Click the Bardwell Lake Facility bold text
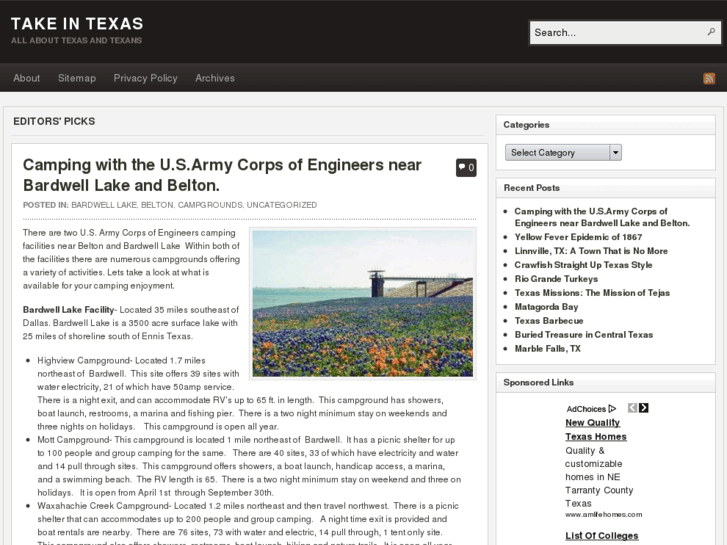 68,309
